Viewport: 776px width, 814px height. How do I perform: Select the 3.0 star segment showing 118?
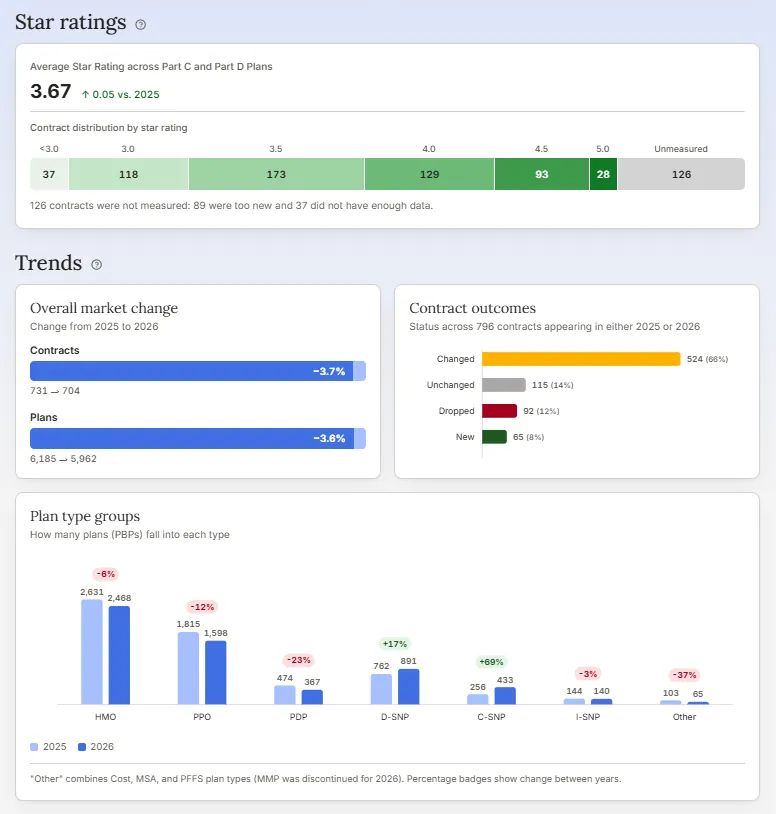click(129, 174)
